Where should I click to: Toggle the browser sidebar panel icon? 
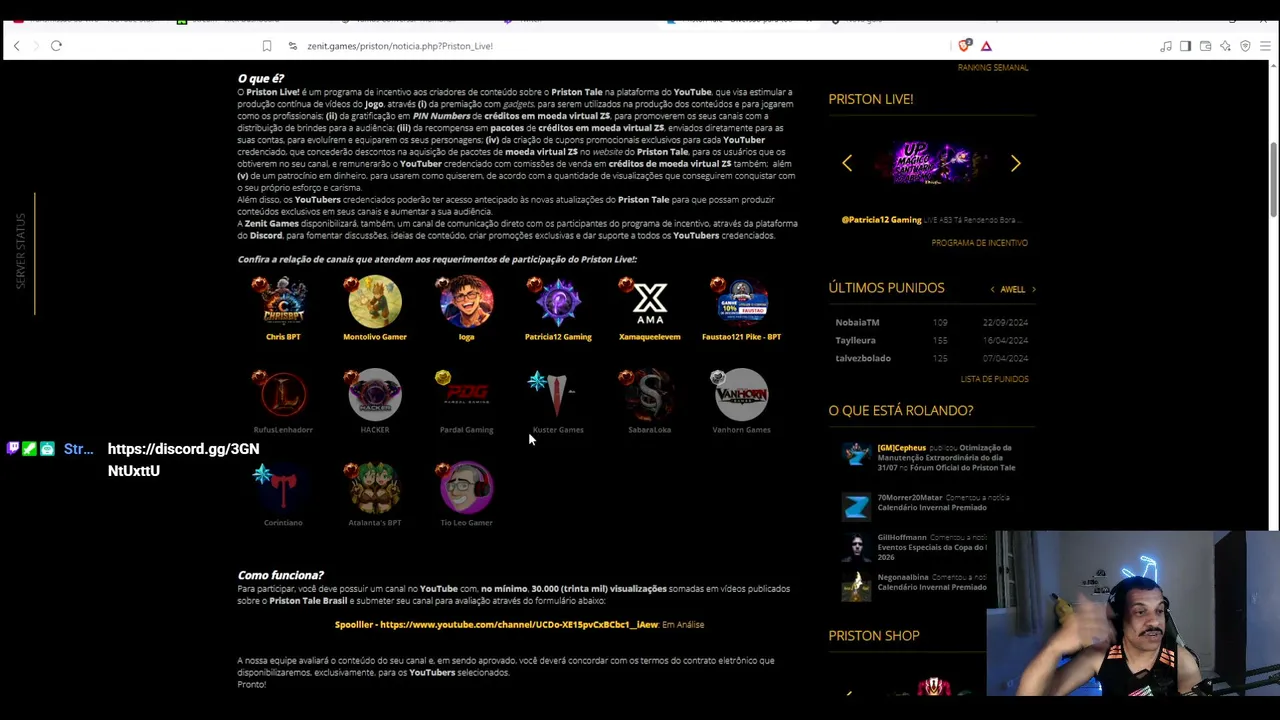[x=1185, y=46]
